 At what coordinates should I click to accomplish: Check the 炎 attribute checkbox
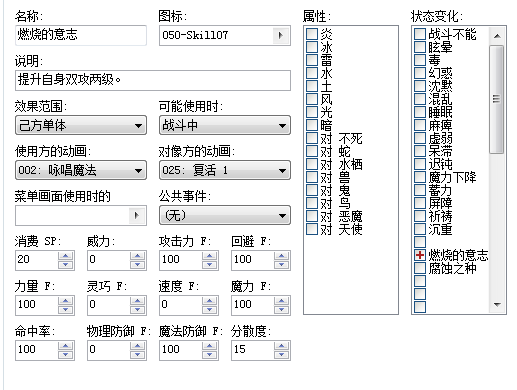312,34
